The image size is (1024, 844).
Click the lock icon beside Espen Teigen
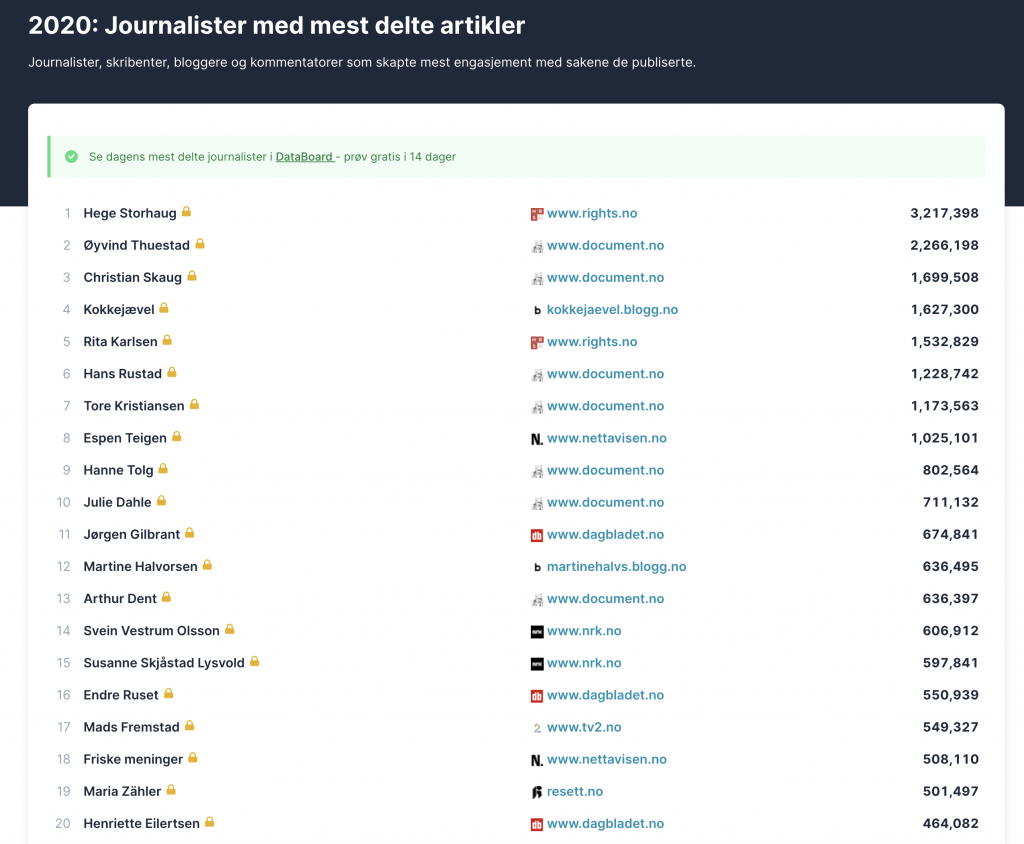[177, 436]
